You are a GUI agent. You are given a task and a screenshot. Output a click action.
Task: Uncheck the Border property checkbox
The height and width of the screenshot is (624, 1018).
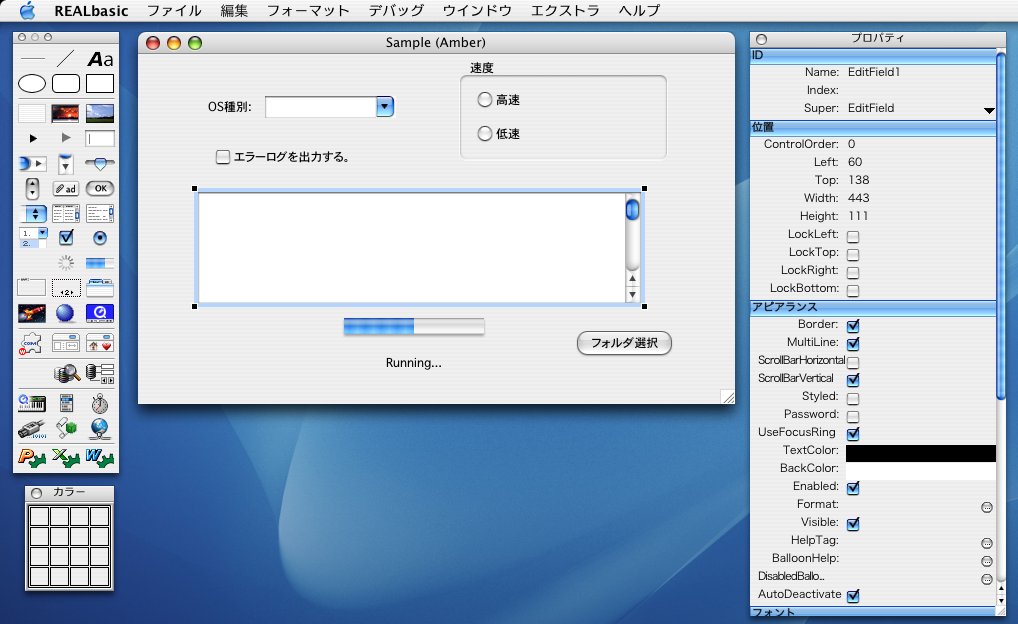tap(853, 325)
